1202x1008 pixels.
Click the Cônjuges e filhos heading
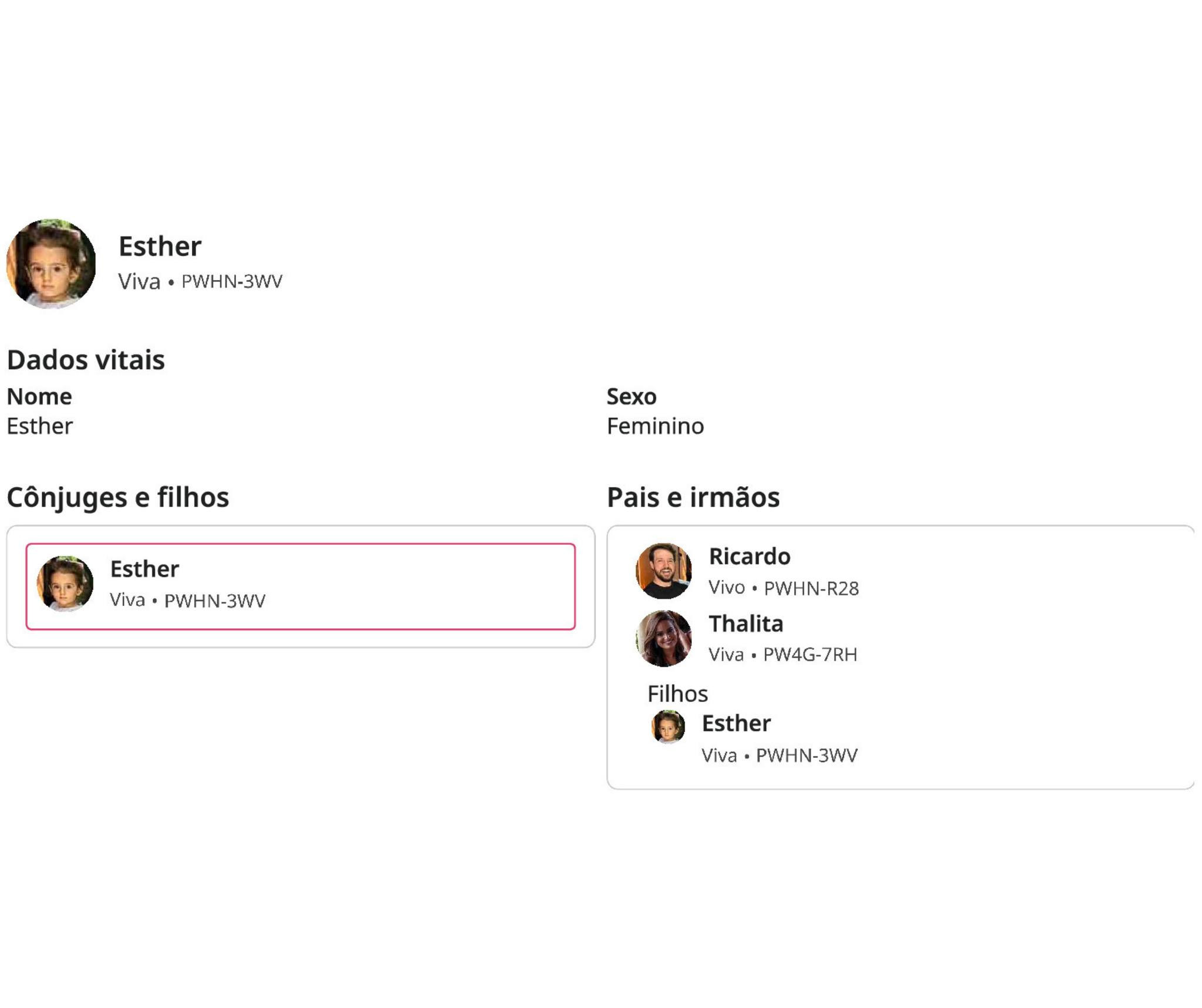pos(117,497)
